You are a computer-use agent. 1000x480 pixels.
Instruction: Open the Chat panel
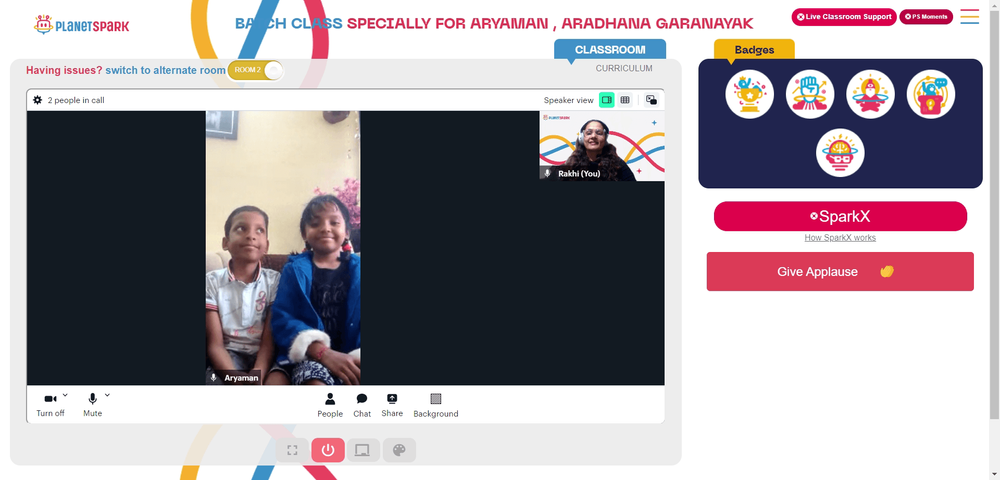point(362,405)
